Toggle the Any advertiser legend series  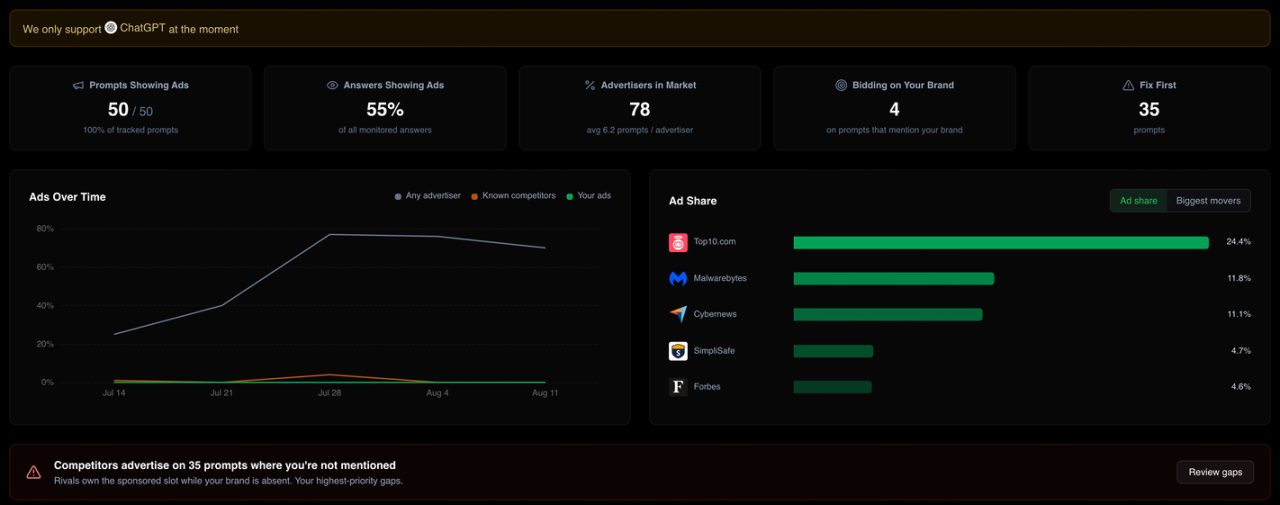(x=428, y=196)
